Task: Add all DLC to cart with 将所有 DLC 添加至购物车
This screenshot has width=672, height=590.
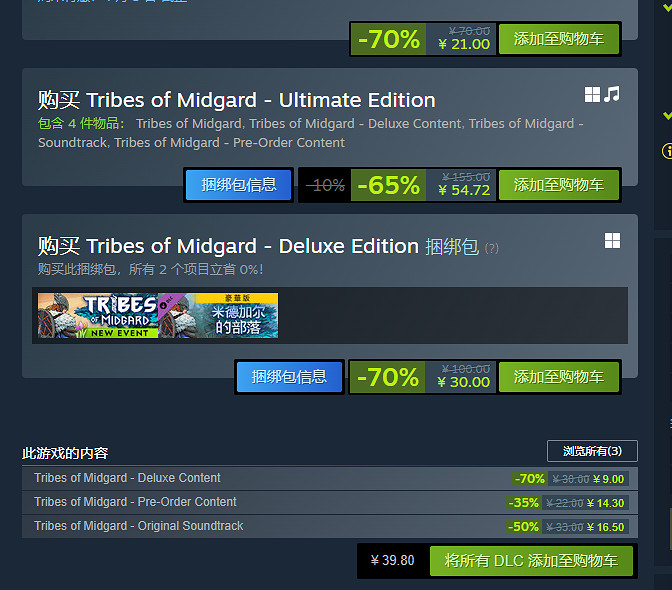Action: point(531,561)
